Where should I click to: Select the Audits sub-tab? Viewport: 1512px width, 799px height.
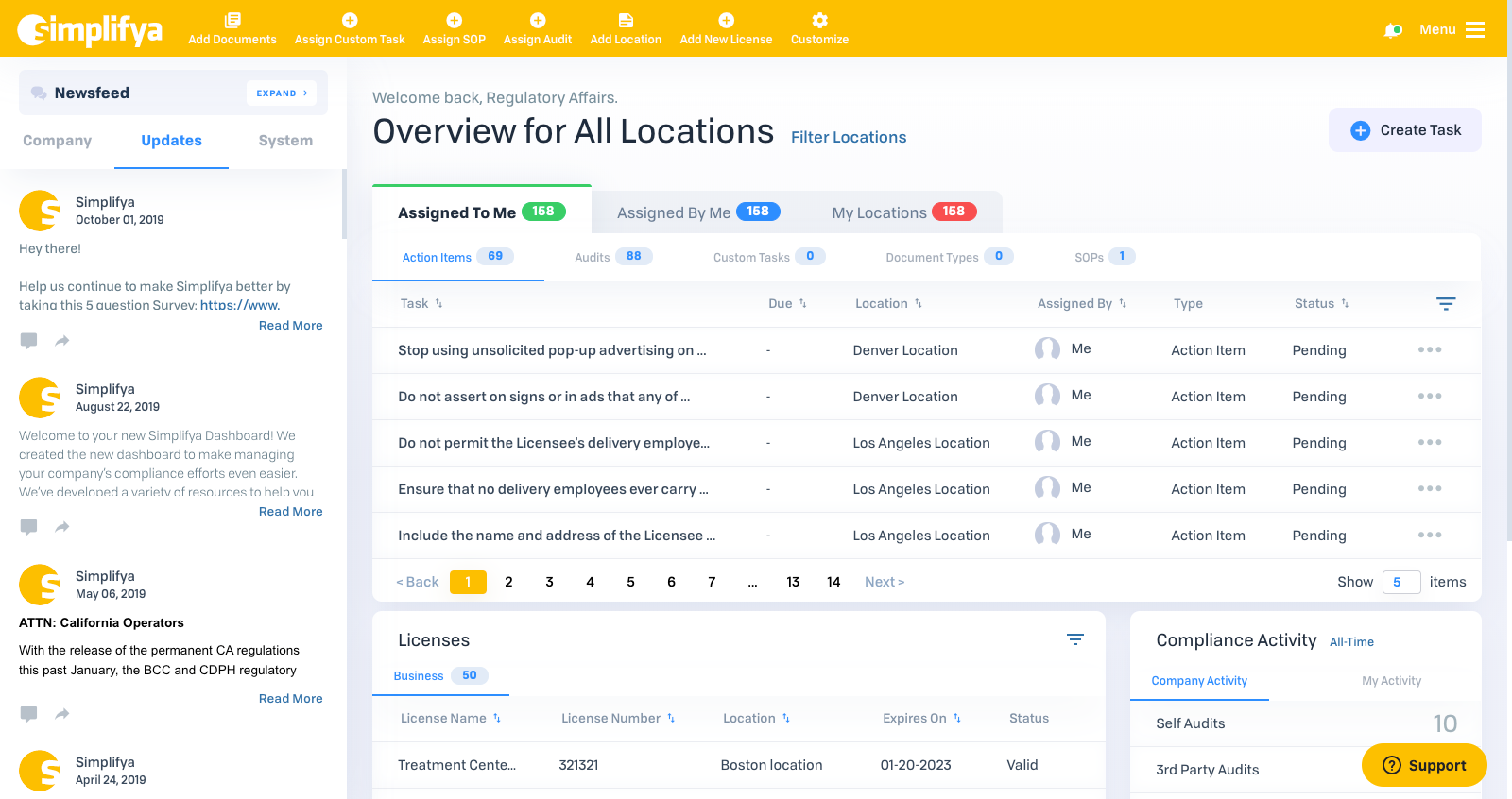click(613, 257)
